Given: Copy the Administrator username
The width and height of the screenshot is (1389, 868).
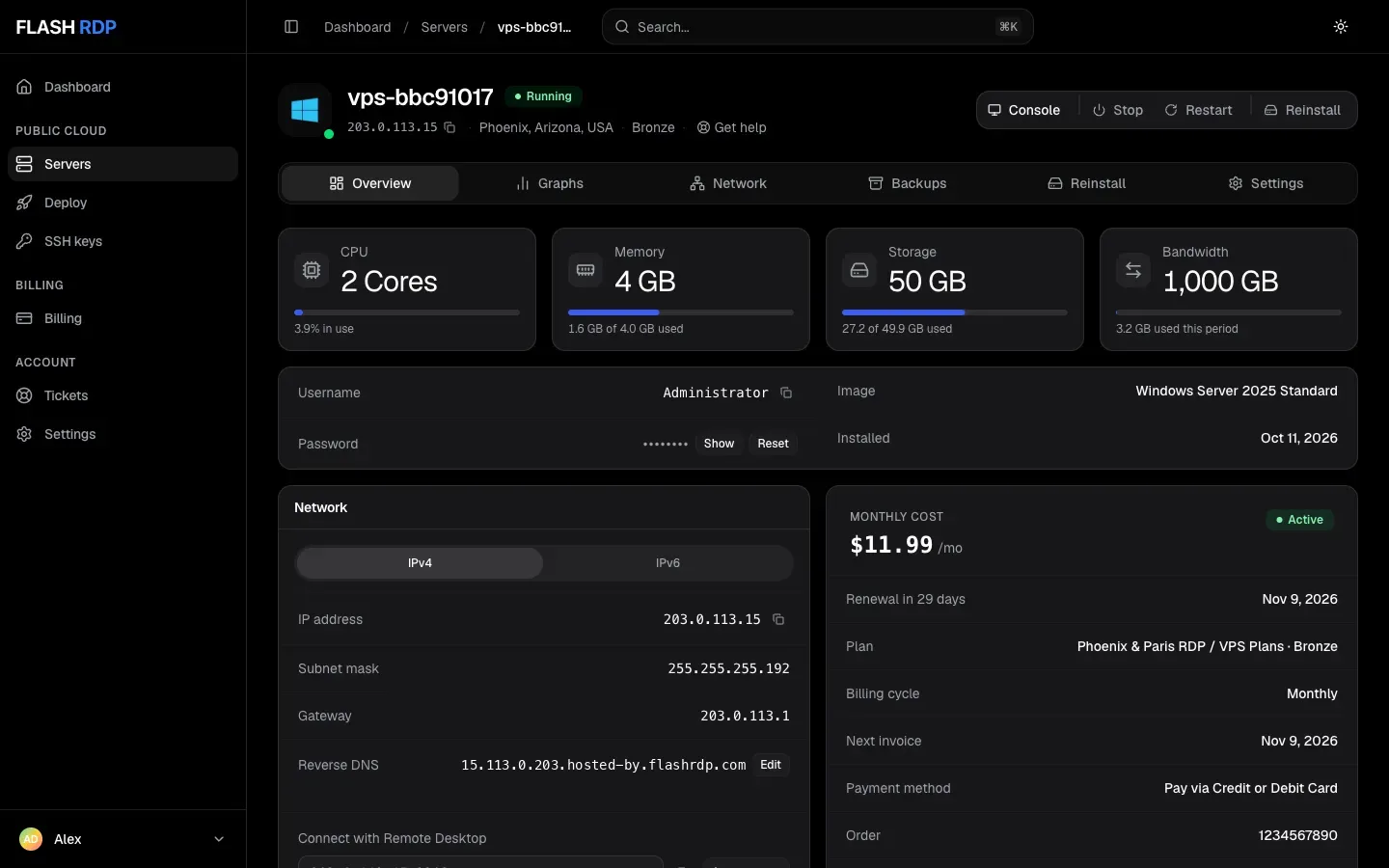Looking at the screenshot, I should click(x=786, y=393).
